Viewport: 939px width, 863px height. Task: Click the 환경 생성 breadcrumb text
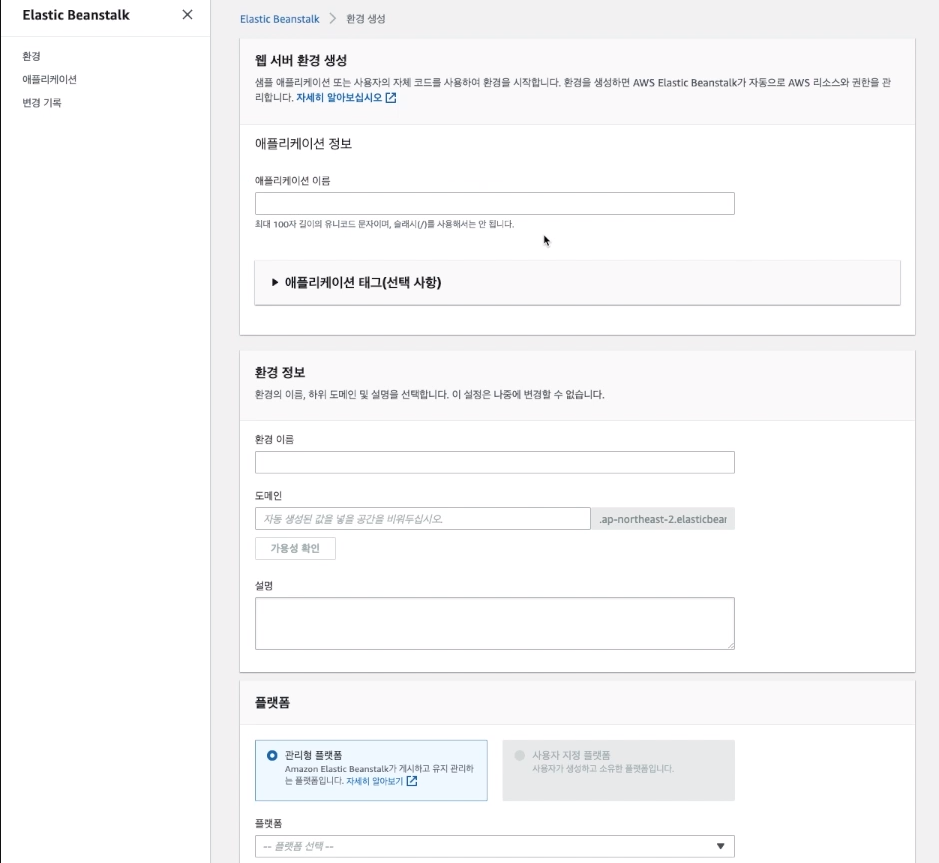tap(366, 19)
